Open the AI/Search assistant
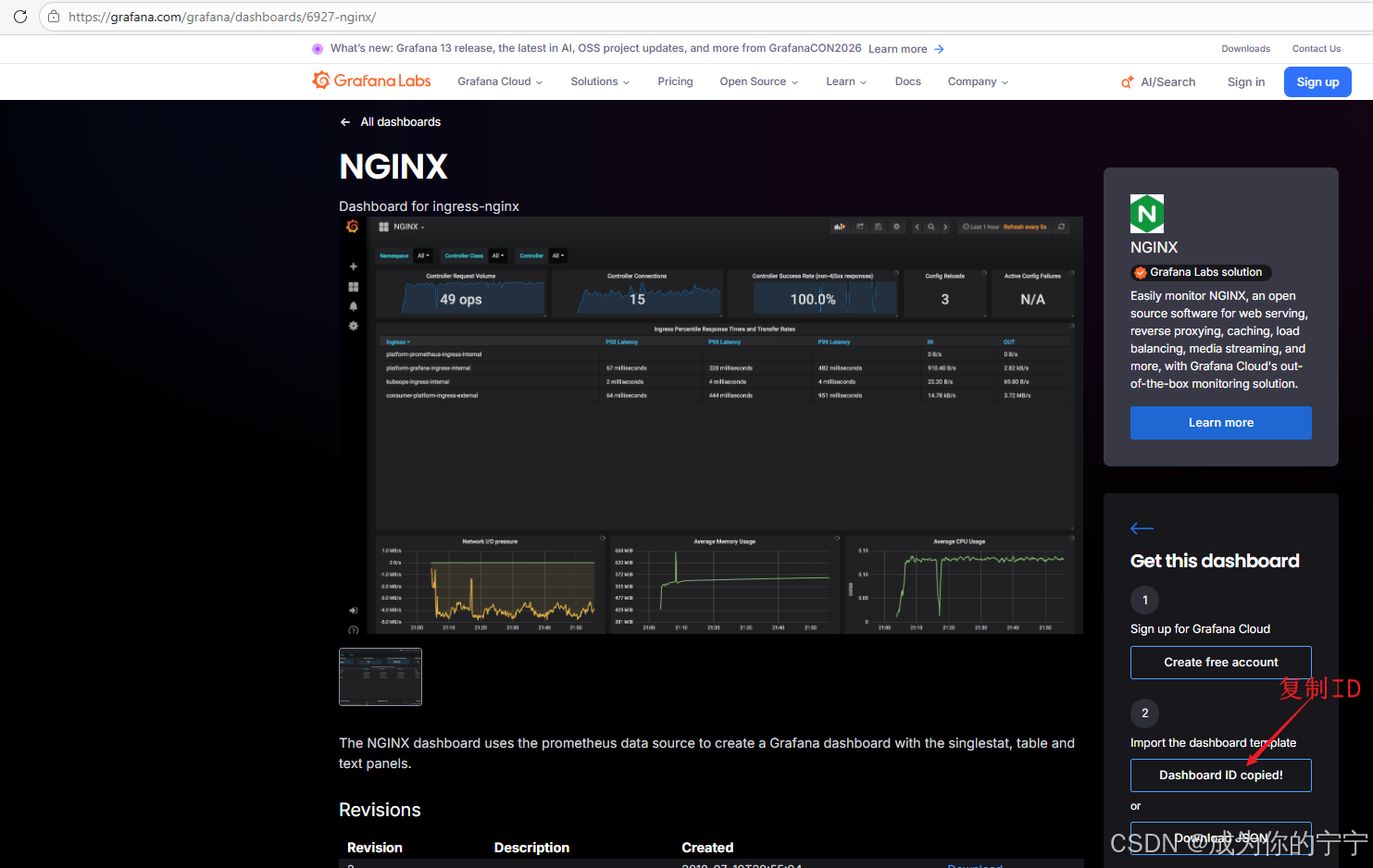The height and width of the screenshot is (868, 1373). (x=1158, y=81)
